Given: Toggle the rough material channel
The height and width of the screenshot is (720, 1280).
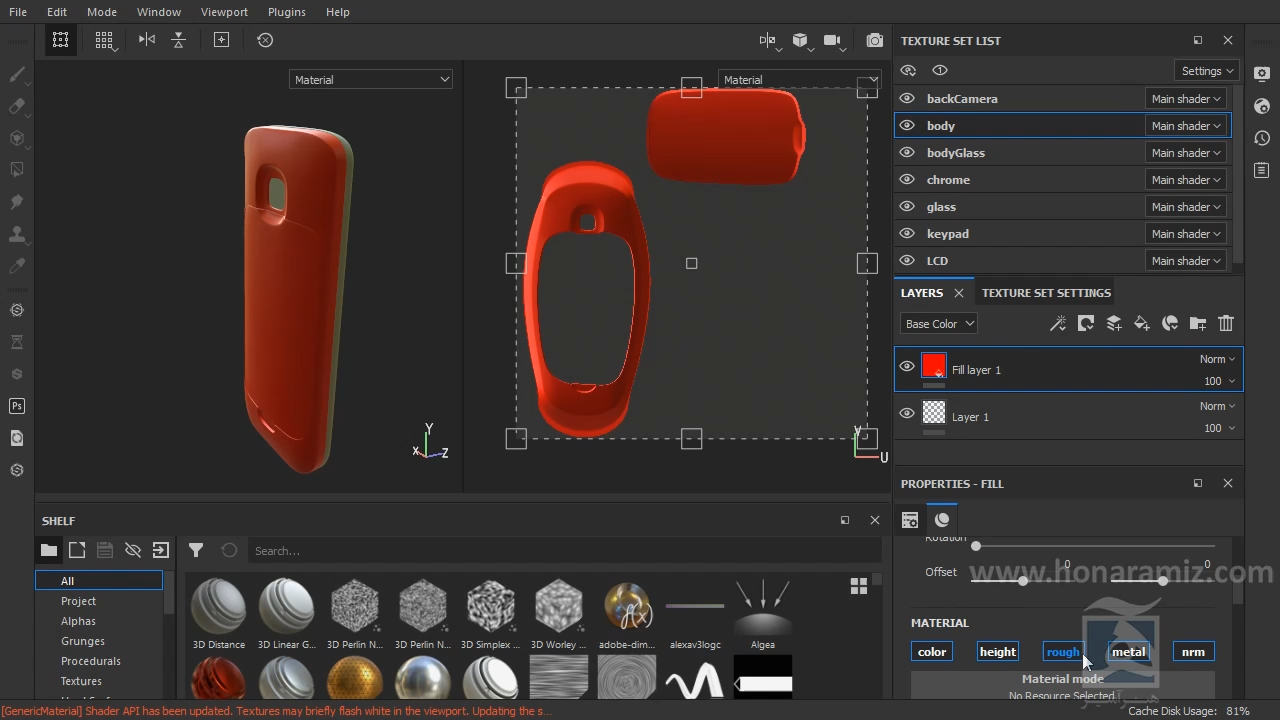Looking at the screenshot, I should [1063, 652].
